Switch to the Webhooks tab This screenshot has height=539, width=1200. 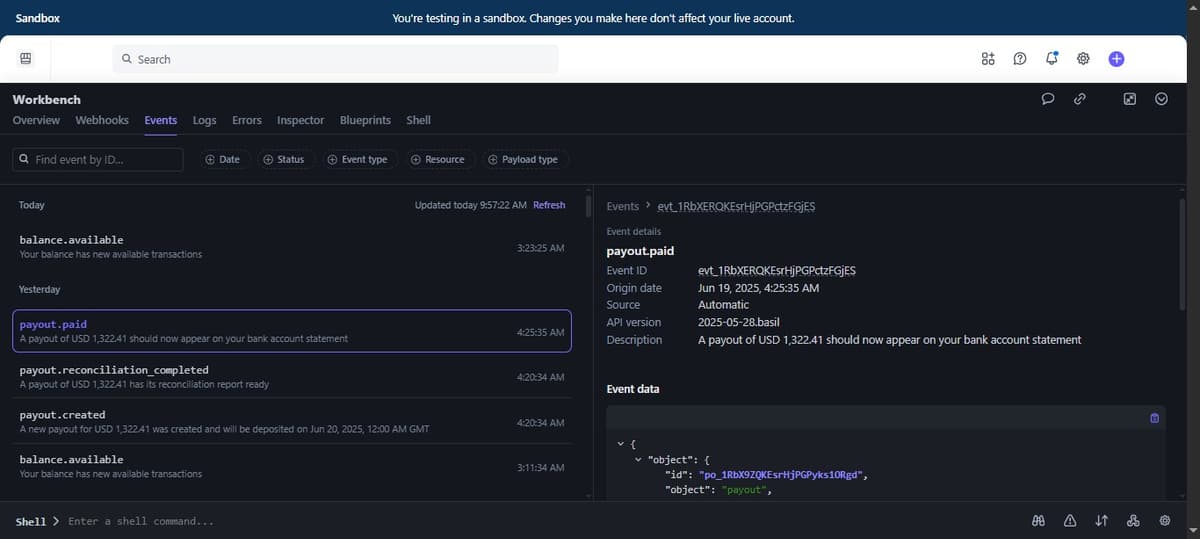click(102, 120)
